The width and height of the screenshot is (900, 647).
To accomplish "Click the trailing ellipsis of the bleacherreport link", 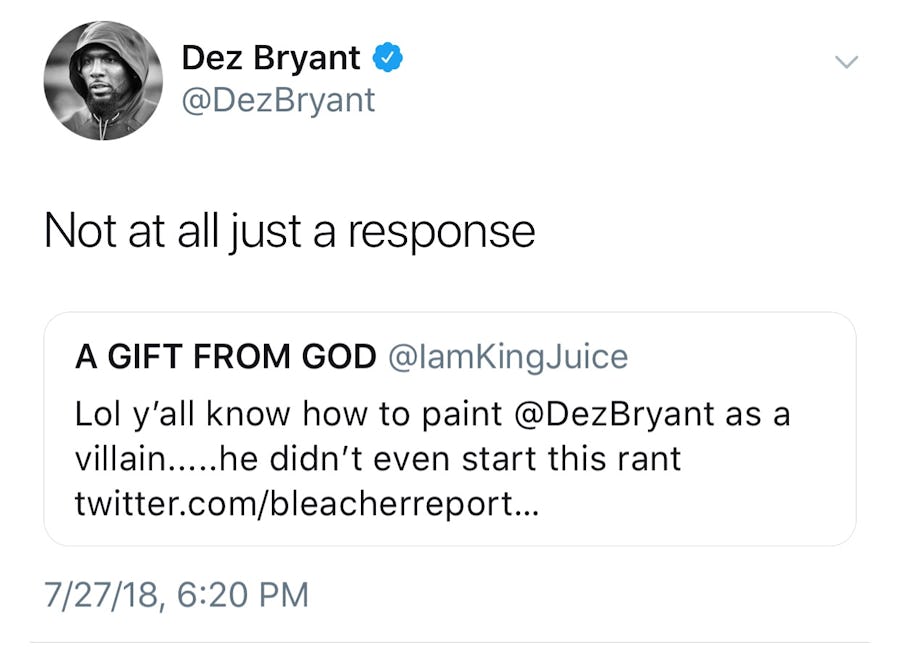I will 525,506.
